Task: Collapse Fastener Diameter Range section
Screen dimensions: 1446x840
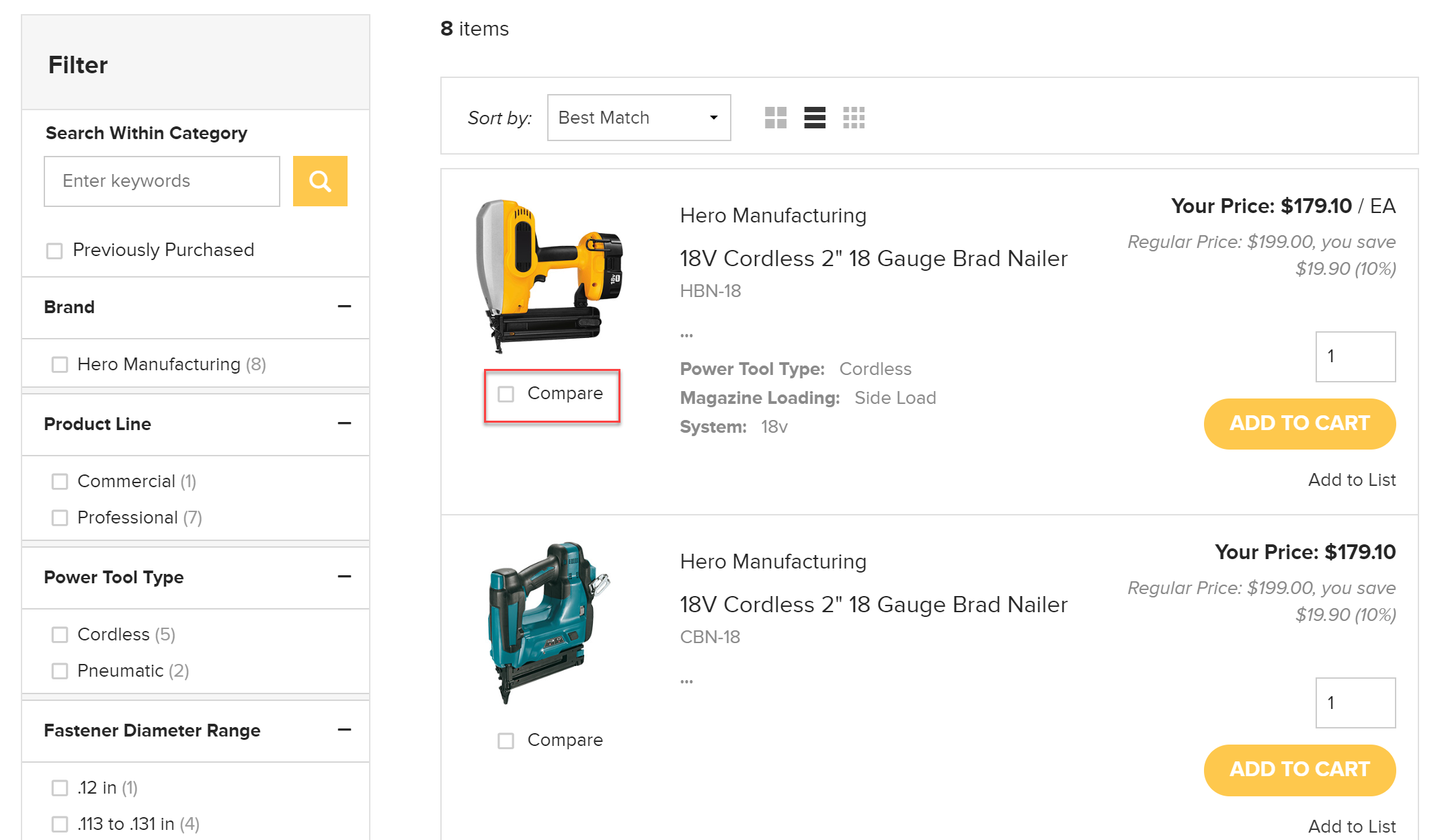Action: (x=344, y=730)
